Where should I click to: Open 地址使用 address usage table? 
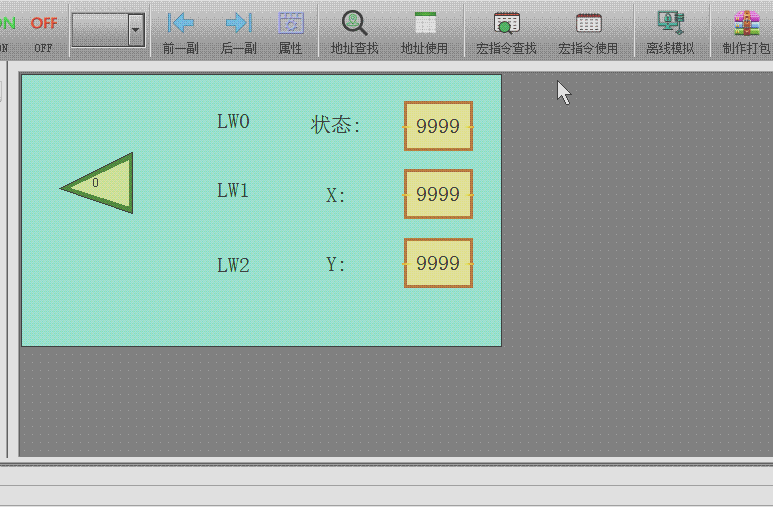coord(425,24)
